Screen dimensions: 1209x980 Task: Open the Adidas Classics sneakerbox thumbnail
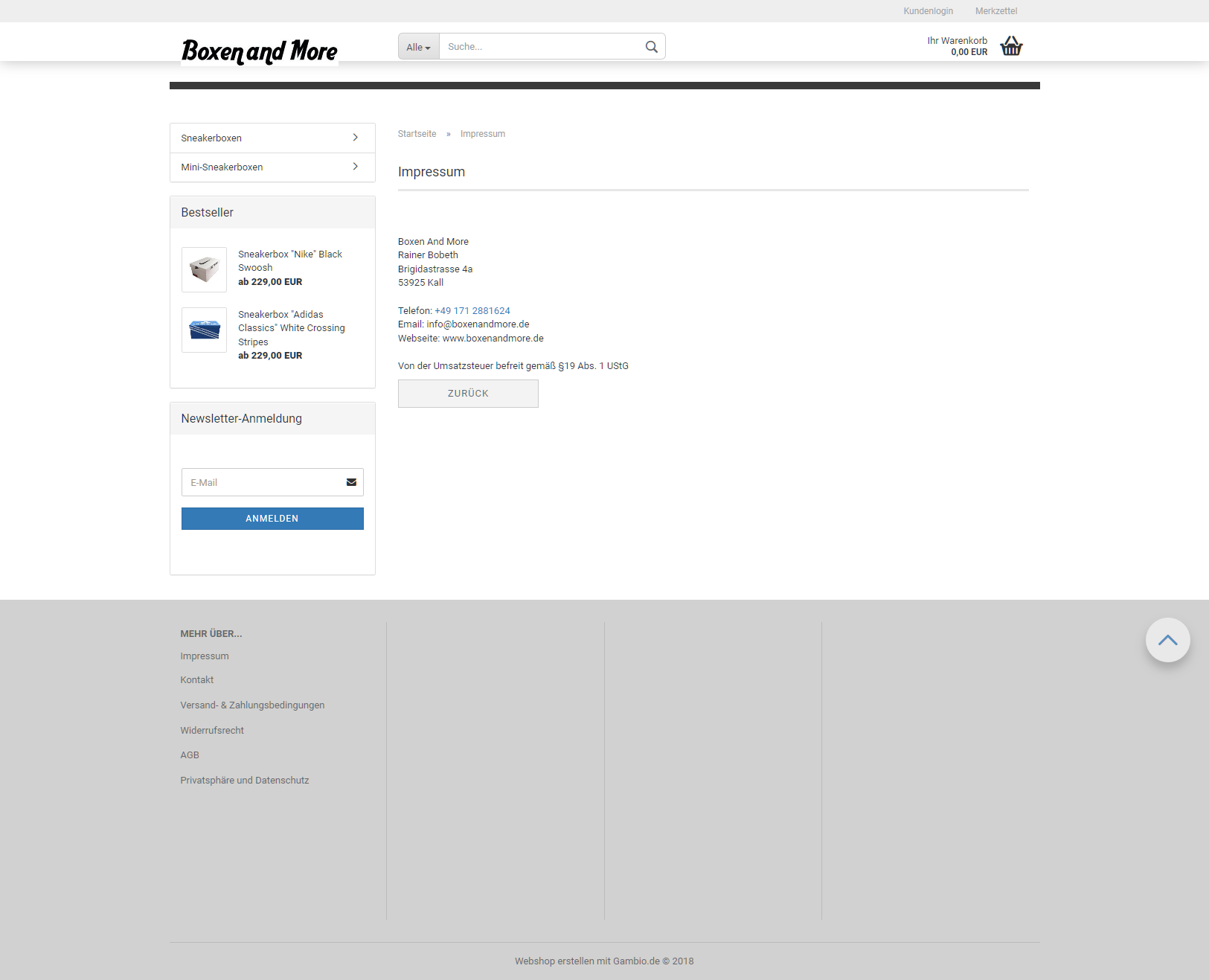coord(204,330)
